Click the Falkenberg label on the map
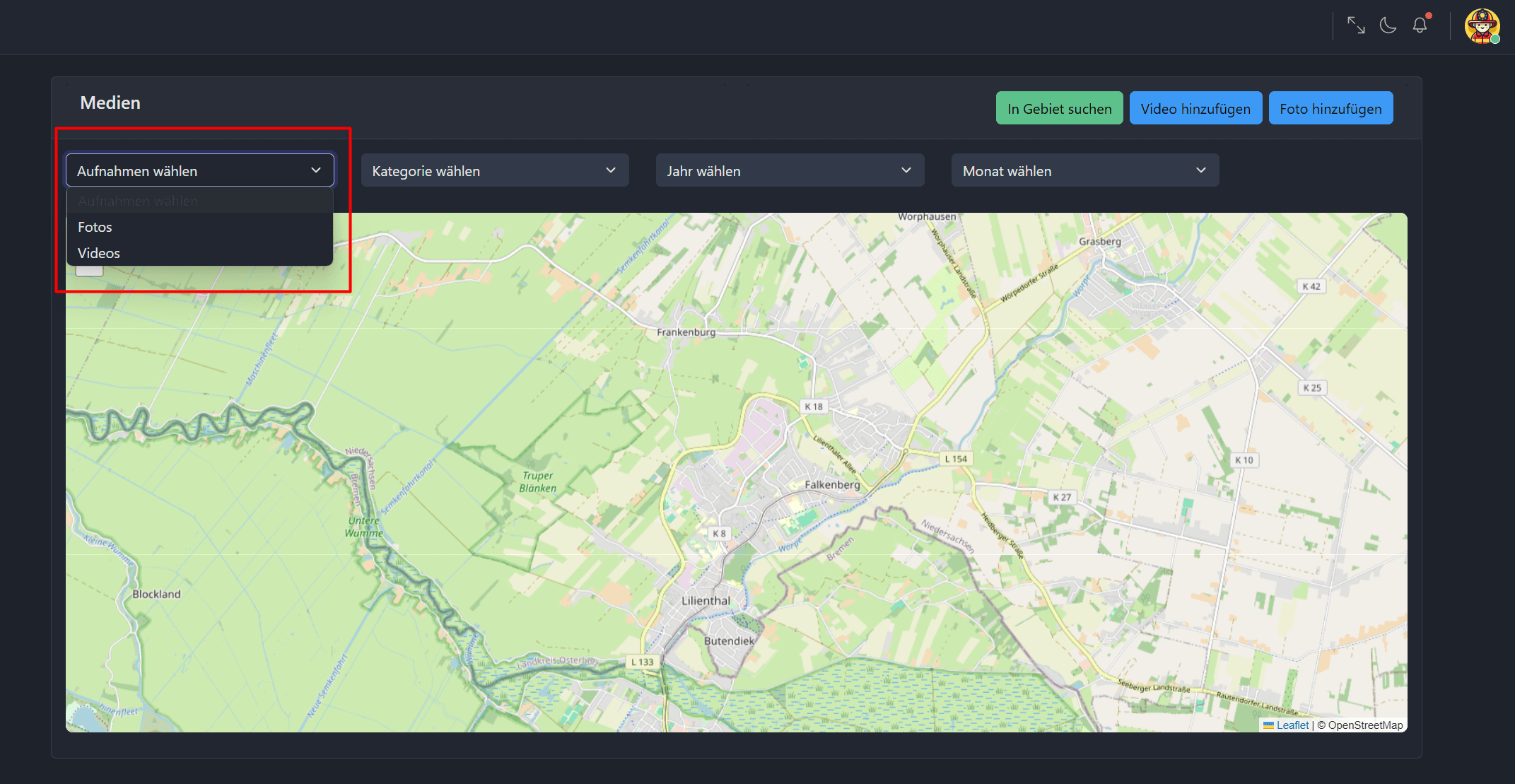Image resolution: width=1515 pixels, height=784 pixels. tap(832, 485)
